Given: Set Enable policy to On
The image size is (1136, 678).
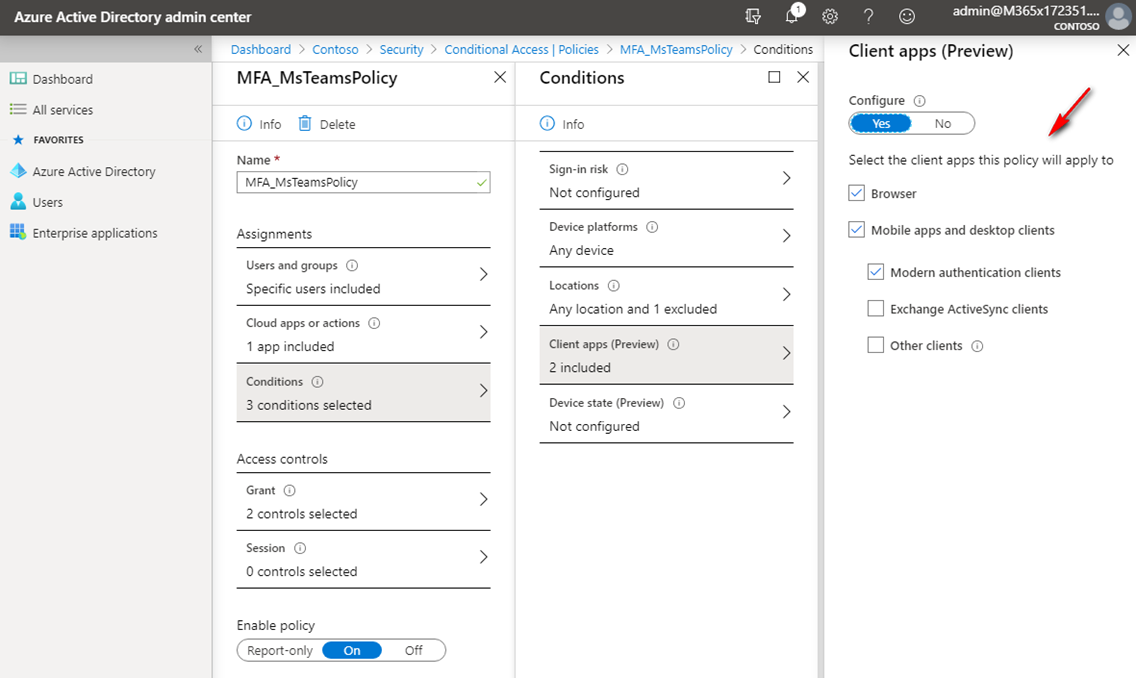Looking at the screenshot, I should coord(352,650).
